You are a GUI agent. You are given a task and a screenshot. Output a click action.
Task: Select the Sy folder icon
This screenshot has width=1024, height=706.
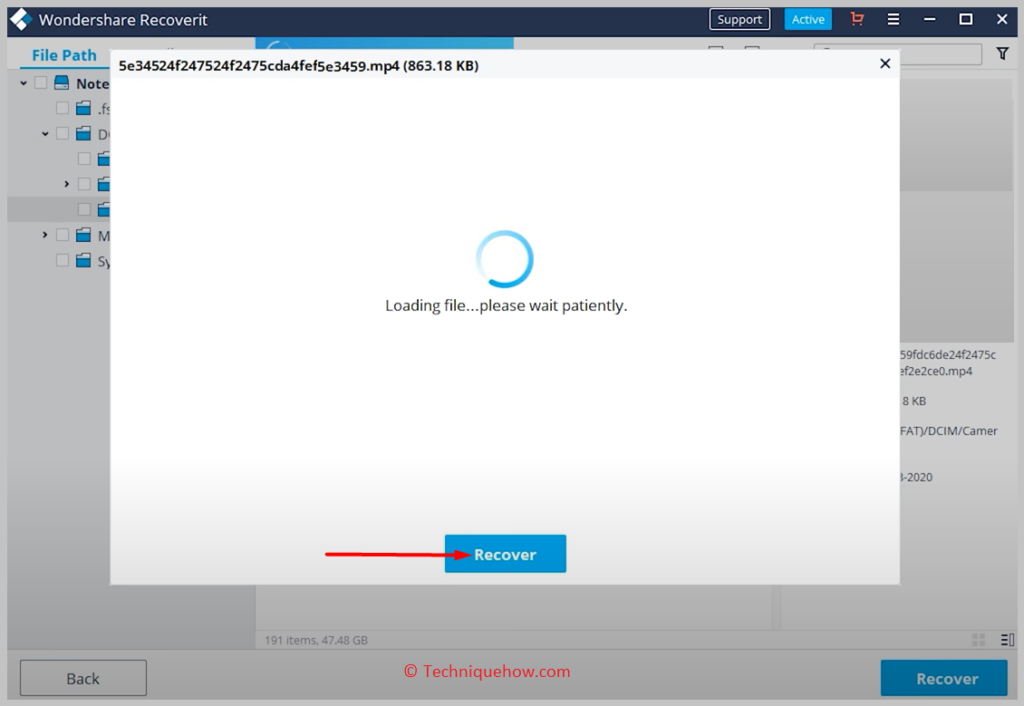coord(83,260)
